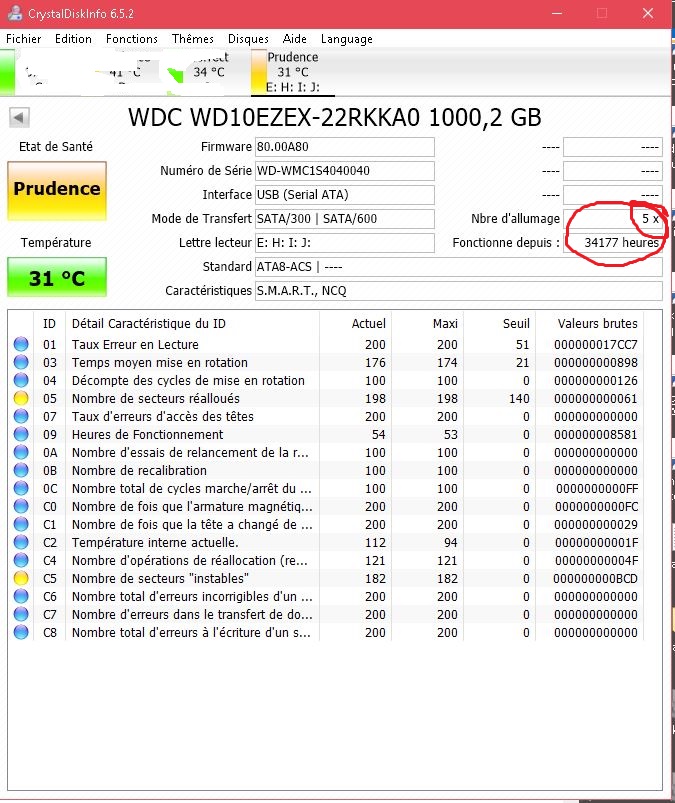Screen dimensions: 675x803
Task: Select the 34 °C disk tab
Action: 208,72
